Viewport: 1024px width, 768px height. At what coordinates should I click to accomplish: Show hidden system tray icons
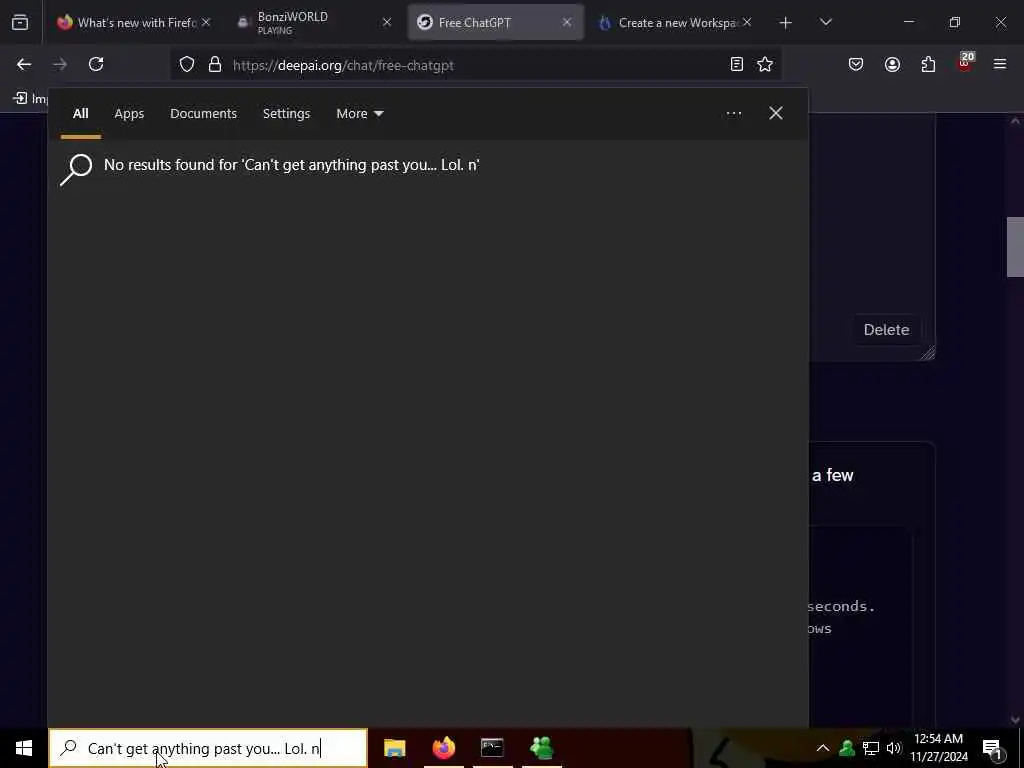(823, 748)
